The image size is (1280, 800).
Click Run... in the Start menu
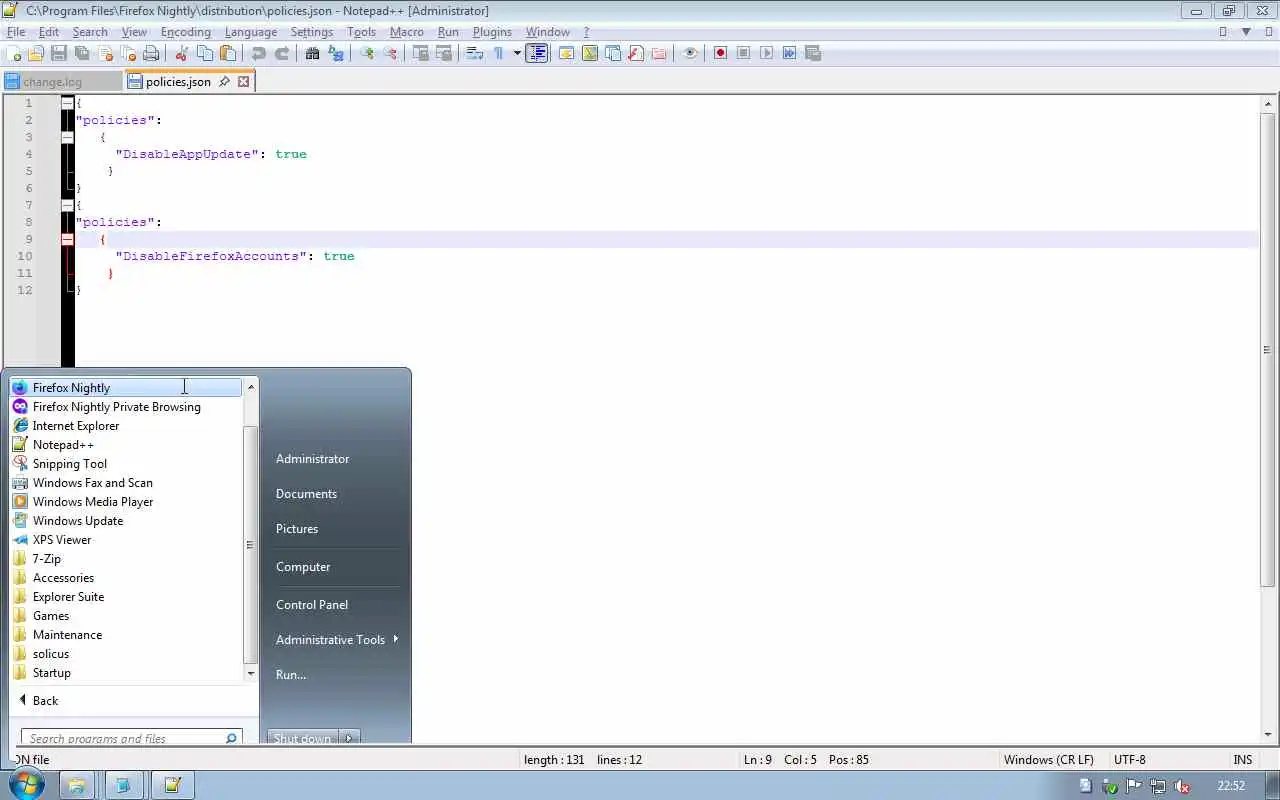(x=291, y=674)
